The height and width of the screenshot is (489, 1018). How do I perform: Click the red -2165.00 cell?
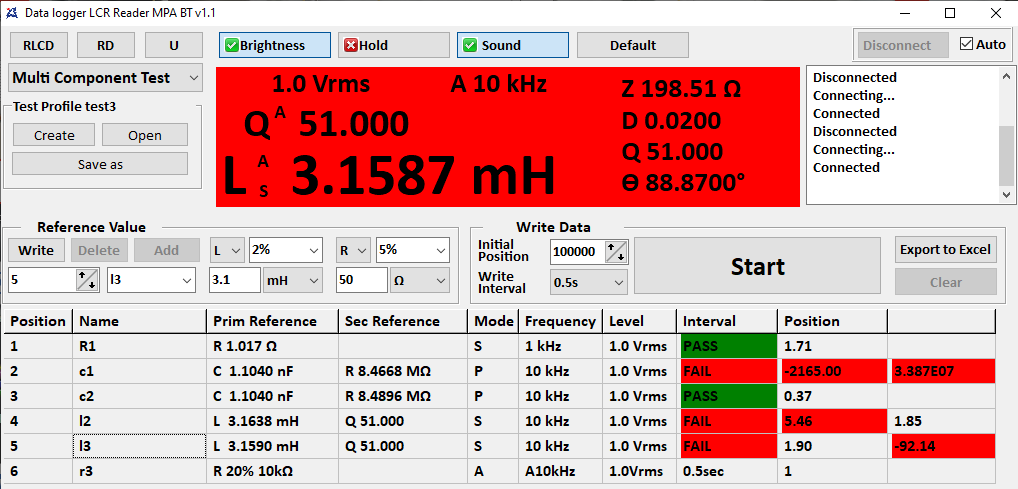click(x=832, y=371)
